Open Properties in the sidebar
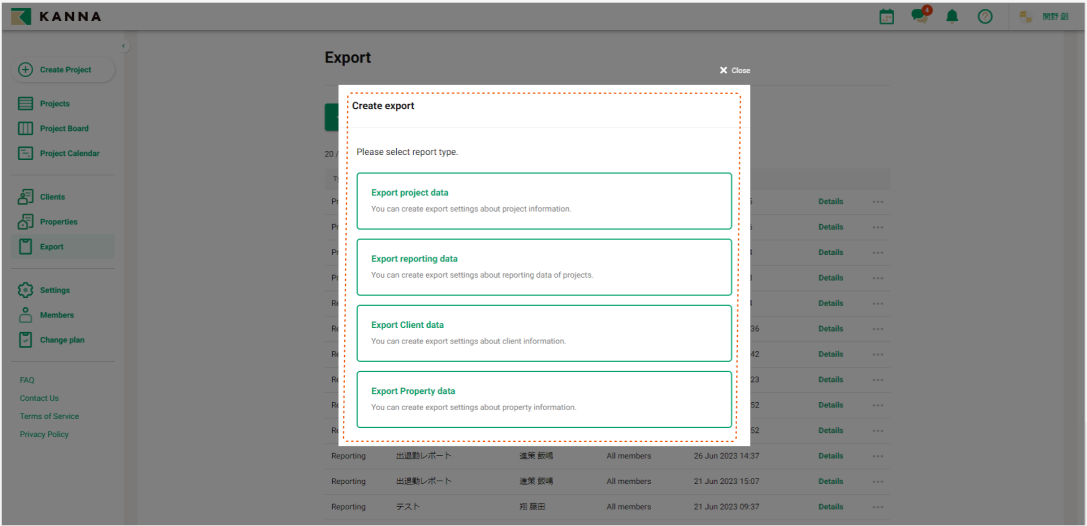The width and height of the screenshot is (1087, 526). (x=58, y=222)
